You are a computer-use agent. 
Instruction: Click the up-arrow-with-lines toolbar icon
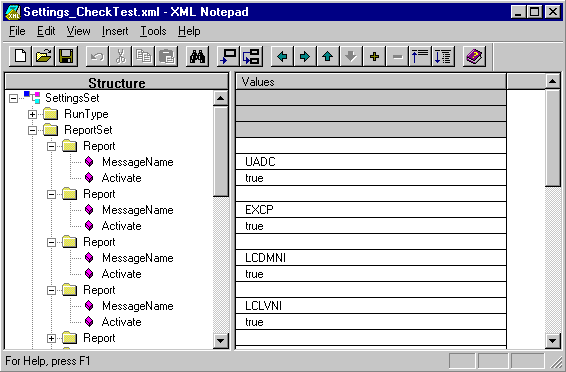[x=420, y=56]
